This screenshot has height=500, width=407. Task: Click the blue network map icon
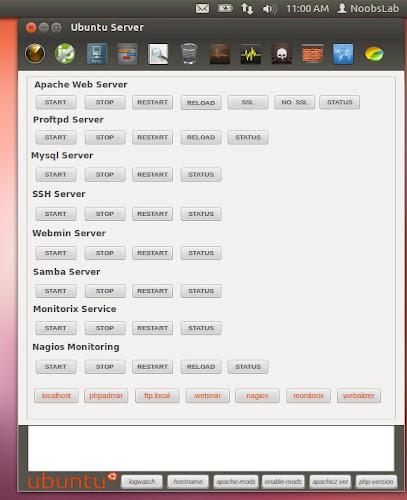pos(343,54)
